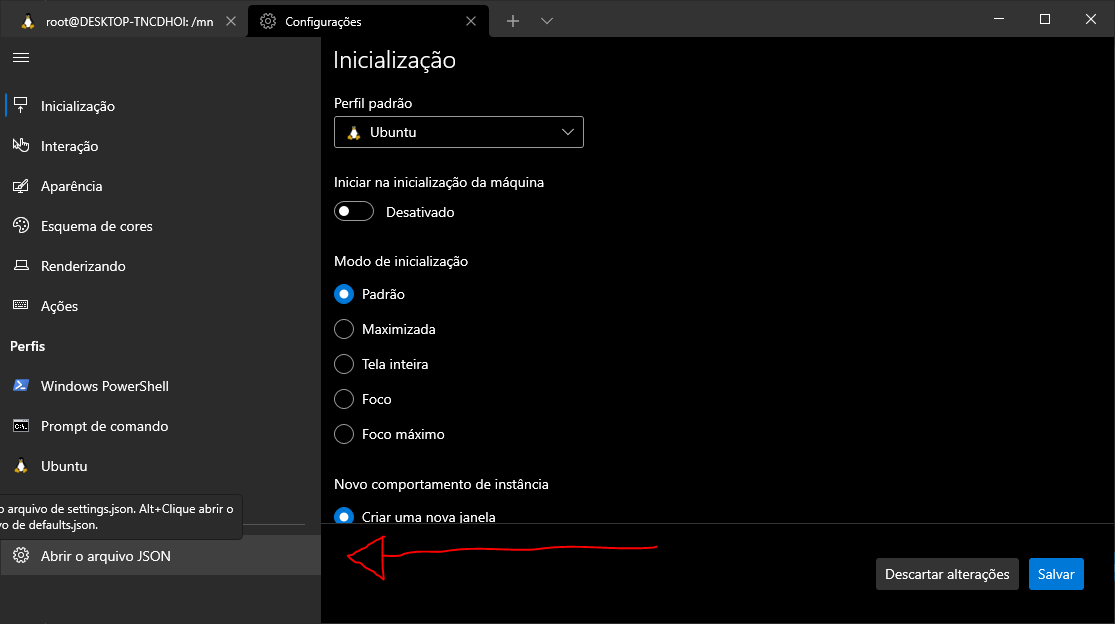Open the Ações settings page
The image size is (1115, 624).
(x=160, y=306)
